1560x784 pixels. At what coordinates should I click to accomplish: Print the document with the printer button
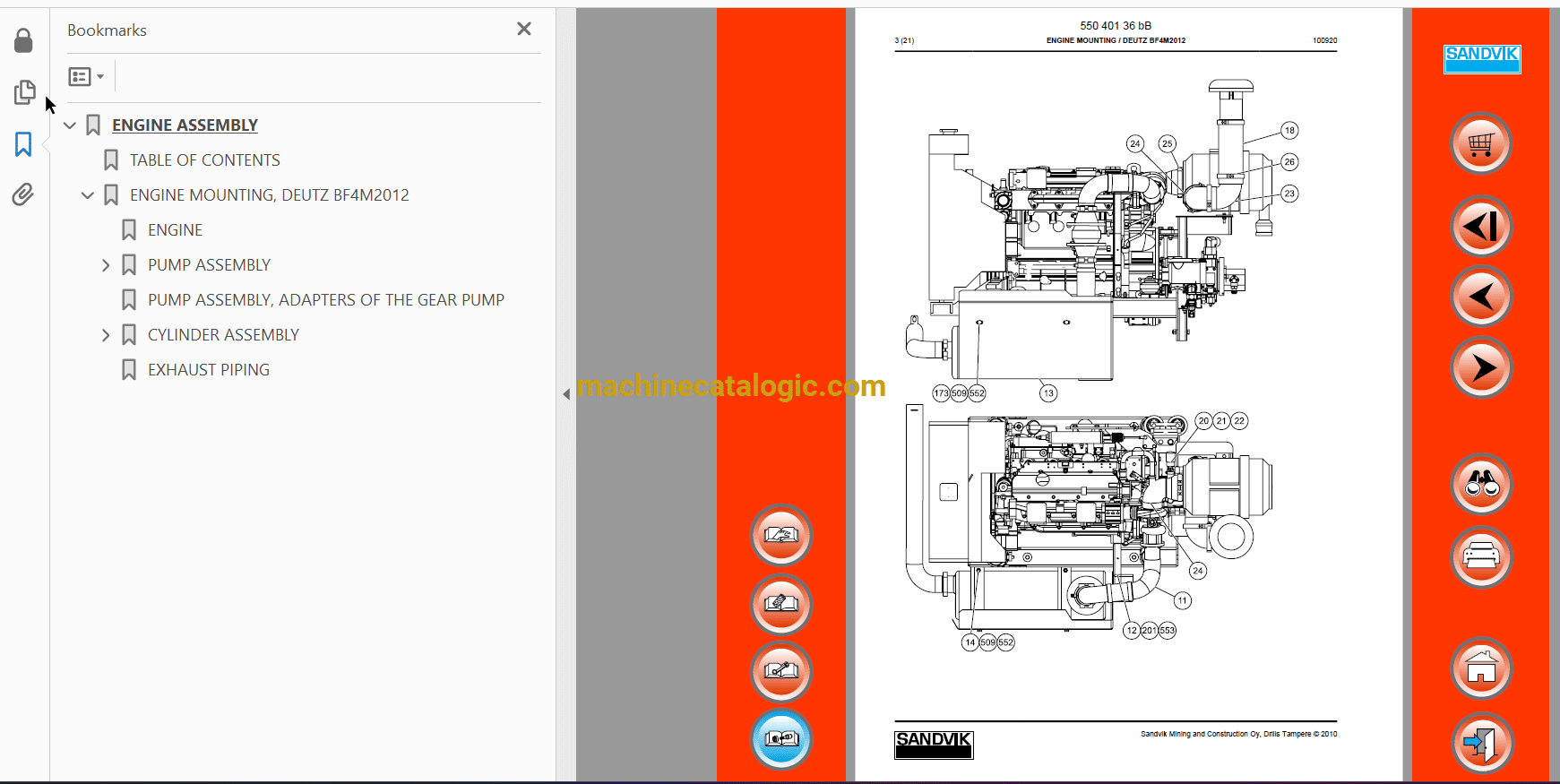[x=1481, y=557]
